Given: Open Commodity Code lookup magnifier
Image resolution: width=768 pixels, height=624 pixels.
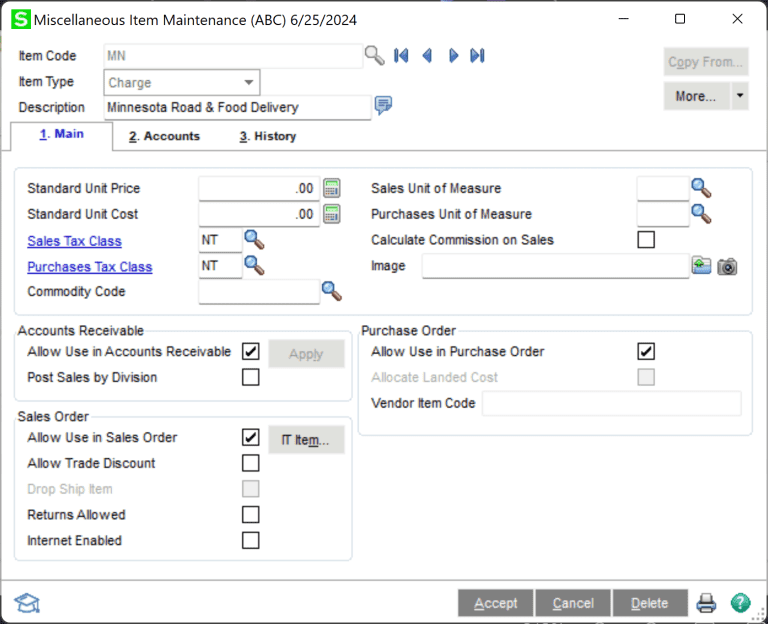Looking at the screenshot, I should [x=331, y=291].
